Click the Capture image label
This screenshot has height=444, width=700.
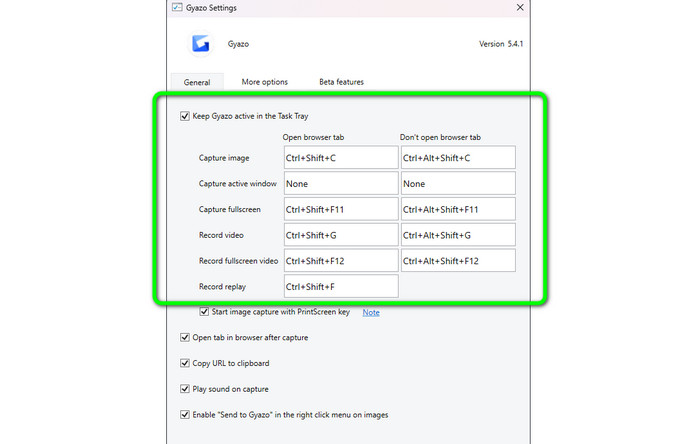pyautogui.click(x=224, y=158)
